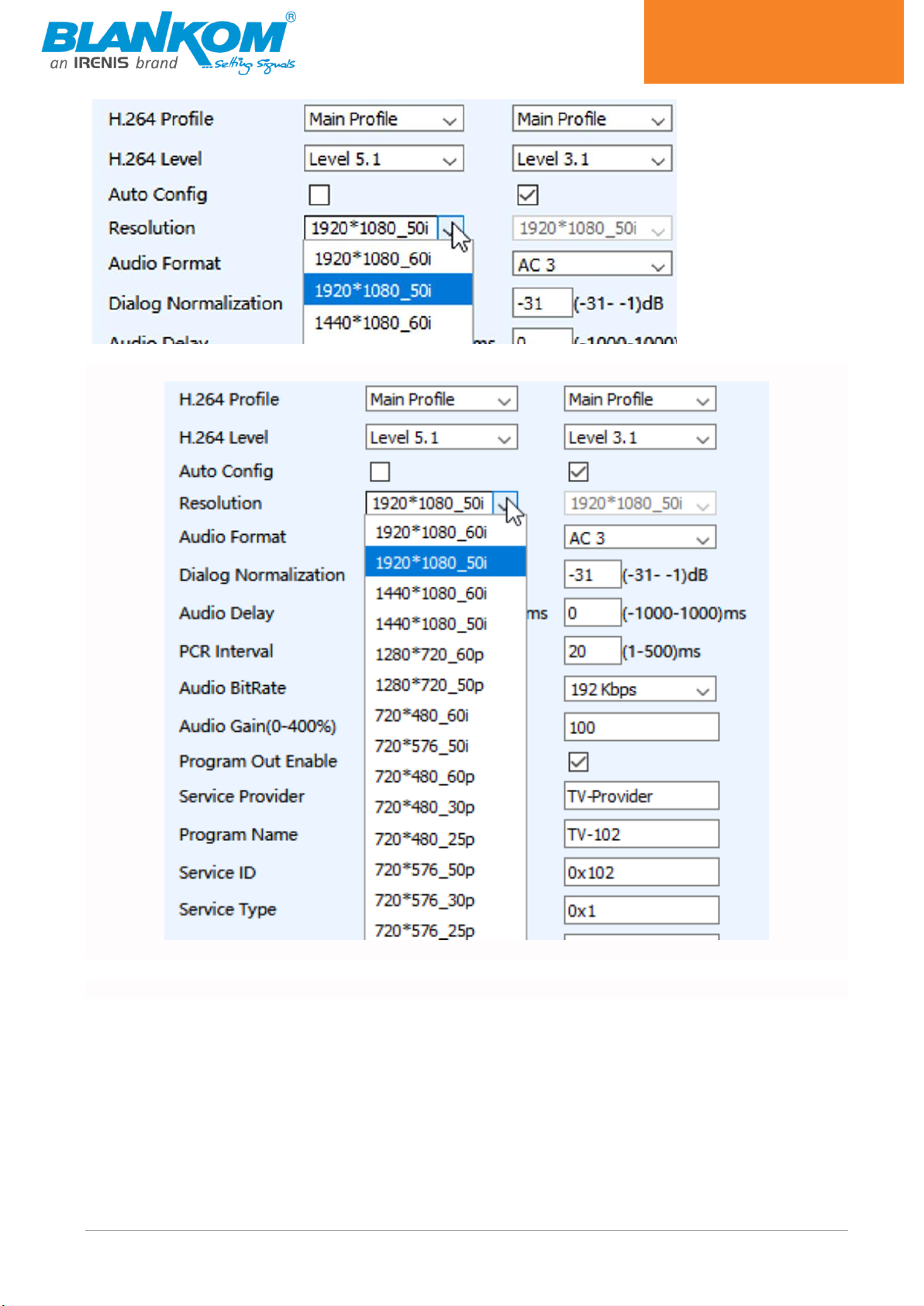The image size is (924, 1306).
Task: Select 720*480_30p from resolution list
Action: (x=446, y=808)
